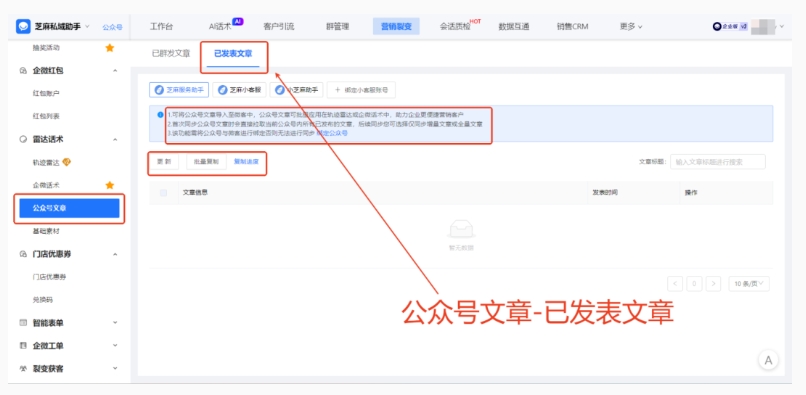The height and width of the screenshot is (395, 806).
Task: Open 红包列表 in the sidebar
Action: [46, 116]
